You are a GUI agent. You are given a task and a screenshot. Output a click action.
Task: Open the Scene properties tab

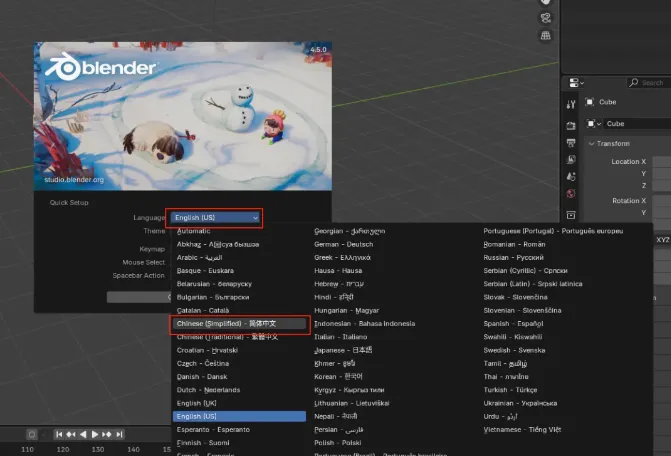point(571,176)
